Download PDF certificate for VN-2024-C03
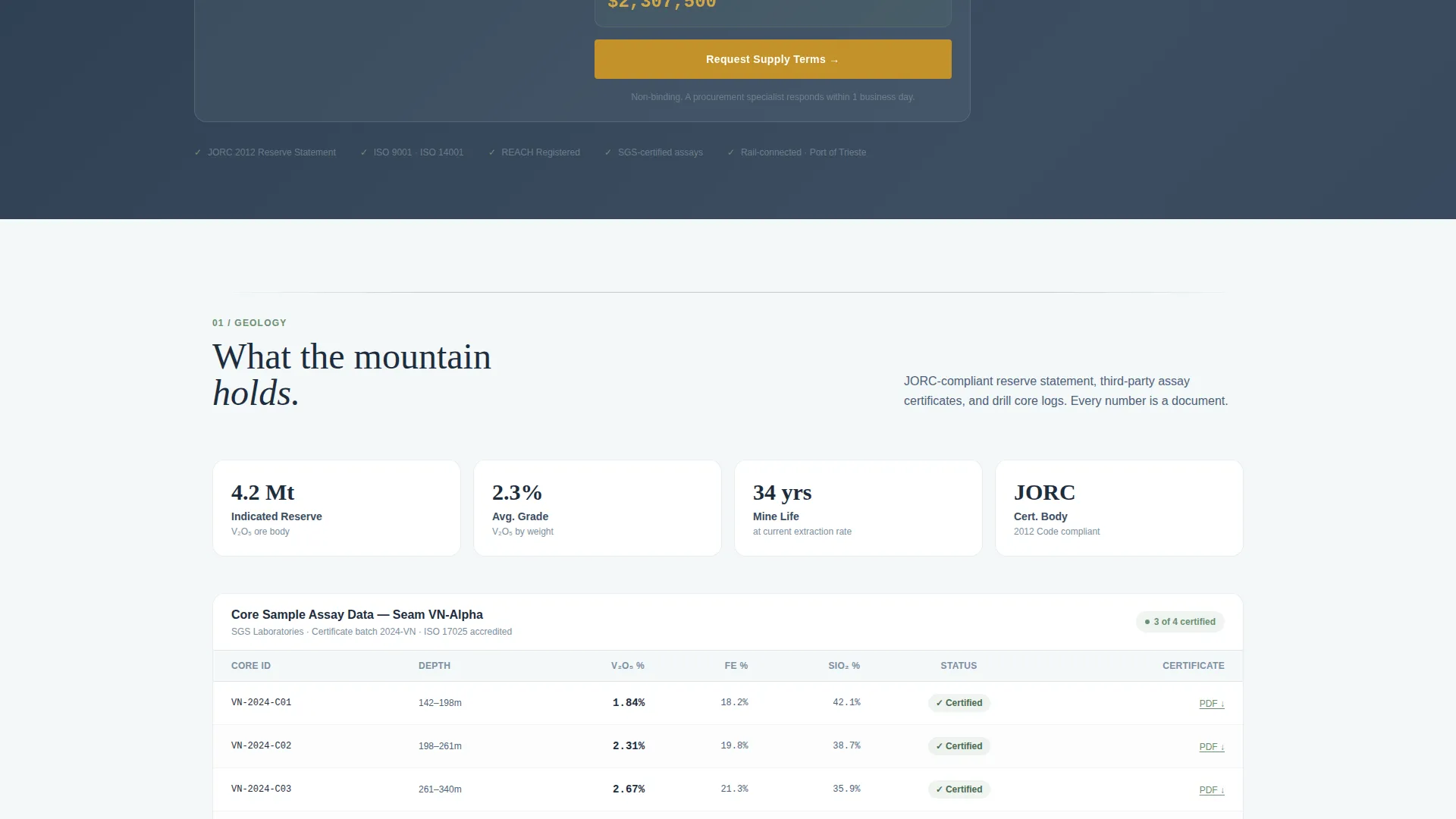Image resolution: width=1456 pixels, height=819 pixels. pyautogui.click(x=1211, y=790)
